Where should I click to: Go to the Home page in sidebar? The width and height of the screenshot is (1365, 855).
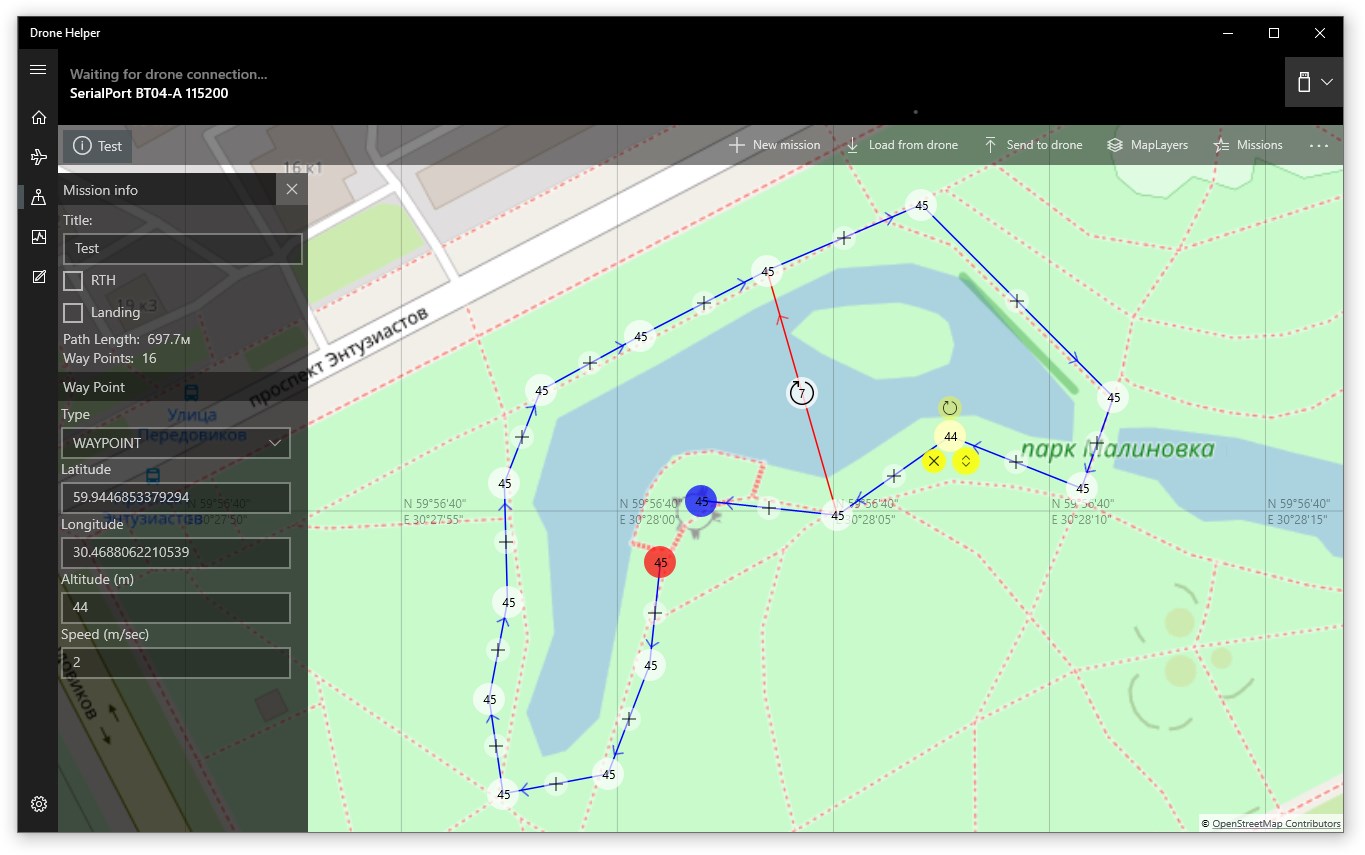[x=38, y=117]
